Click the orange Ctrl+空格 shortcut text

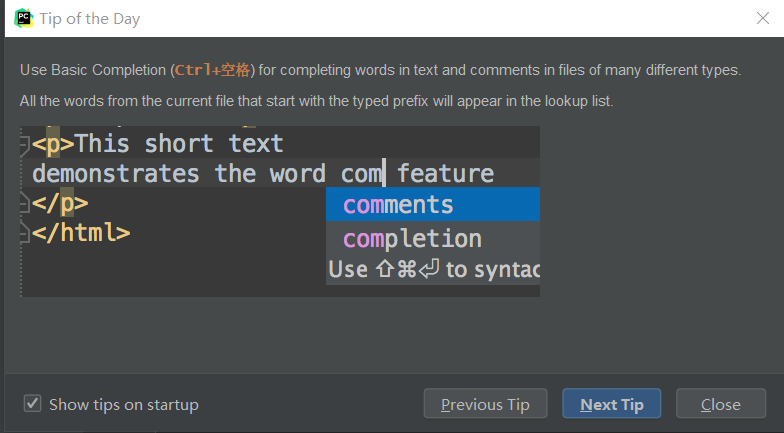213,70
